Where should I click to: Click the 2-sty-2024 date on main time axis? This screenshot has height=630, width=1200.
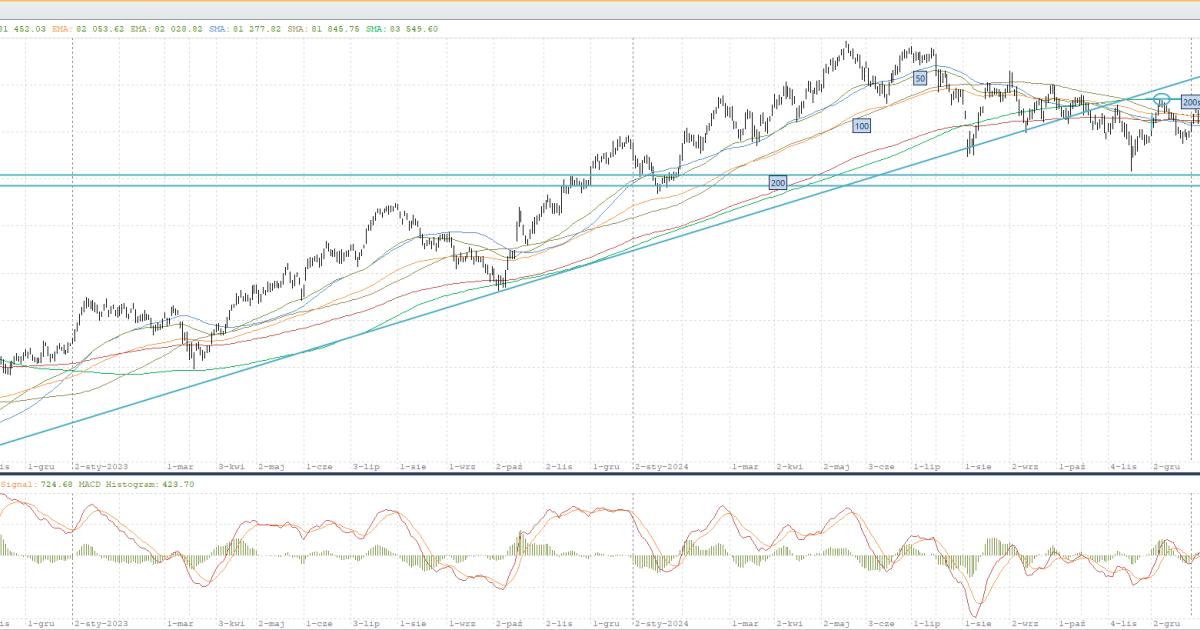tap(662, 466)
